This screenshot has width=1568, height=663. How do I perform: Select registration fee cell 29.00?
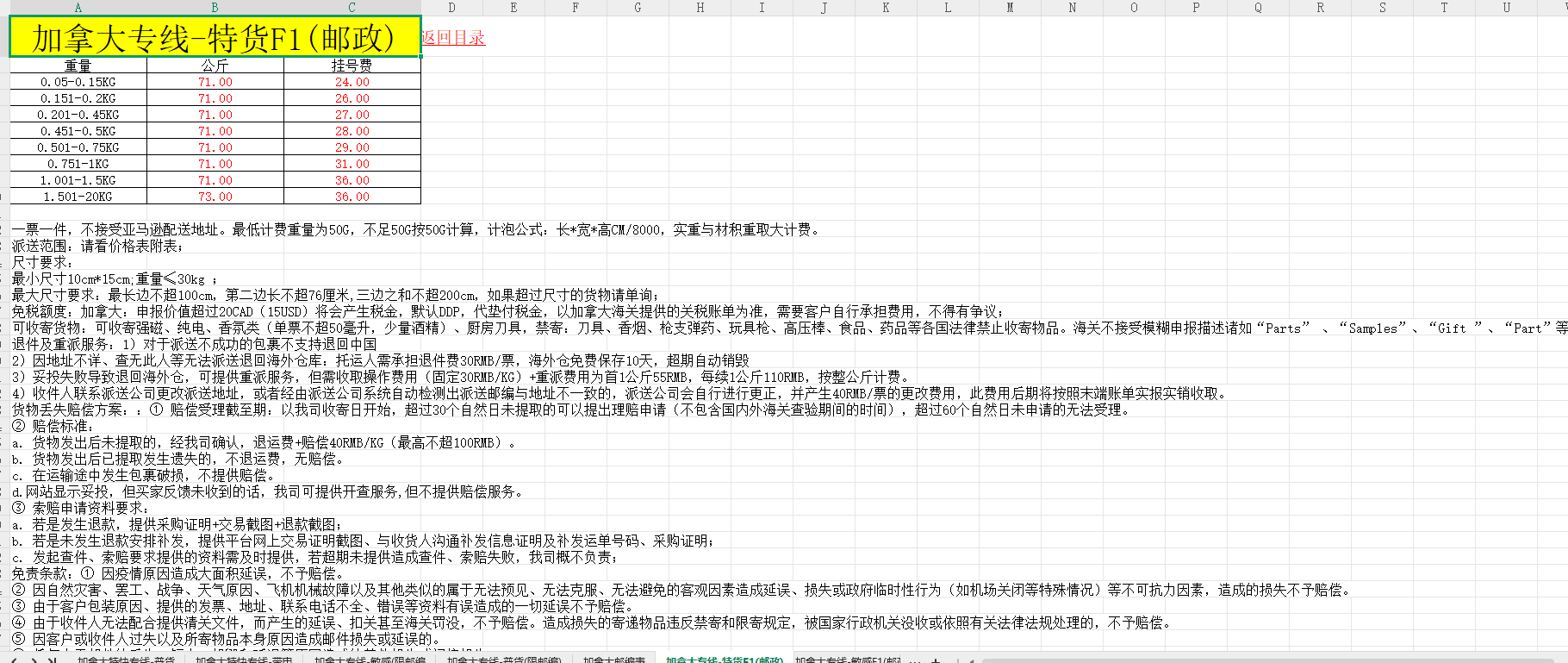point(352,147)
